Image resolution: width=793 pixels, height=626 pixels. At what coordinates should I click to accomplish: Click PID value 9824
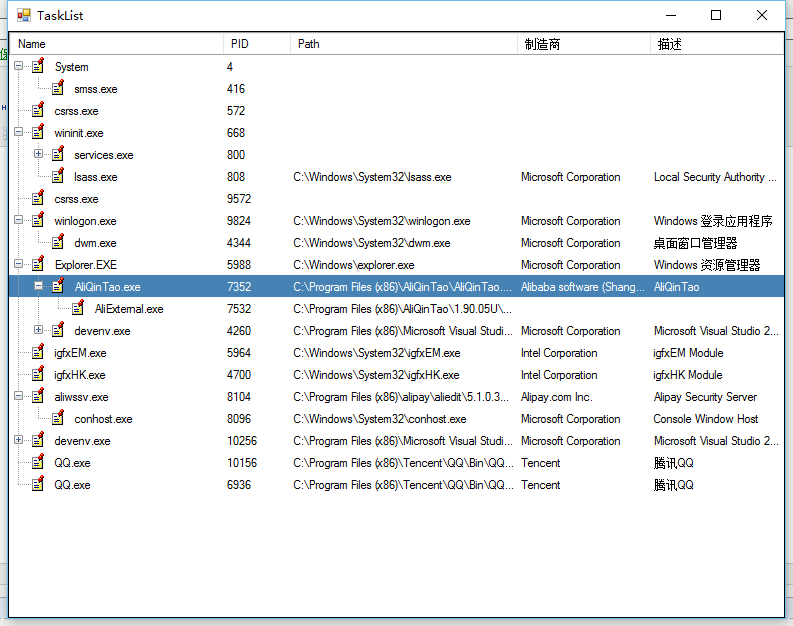click(239, 221)
